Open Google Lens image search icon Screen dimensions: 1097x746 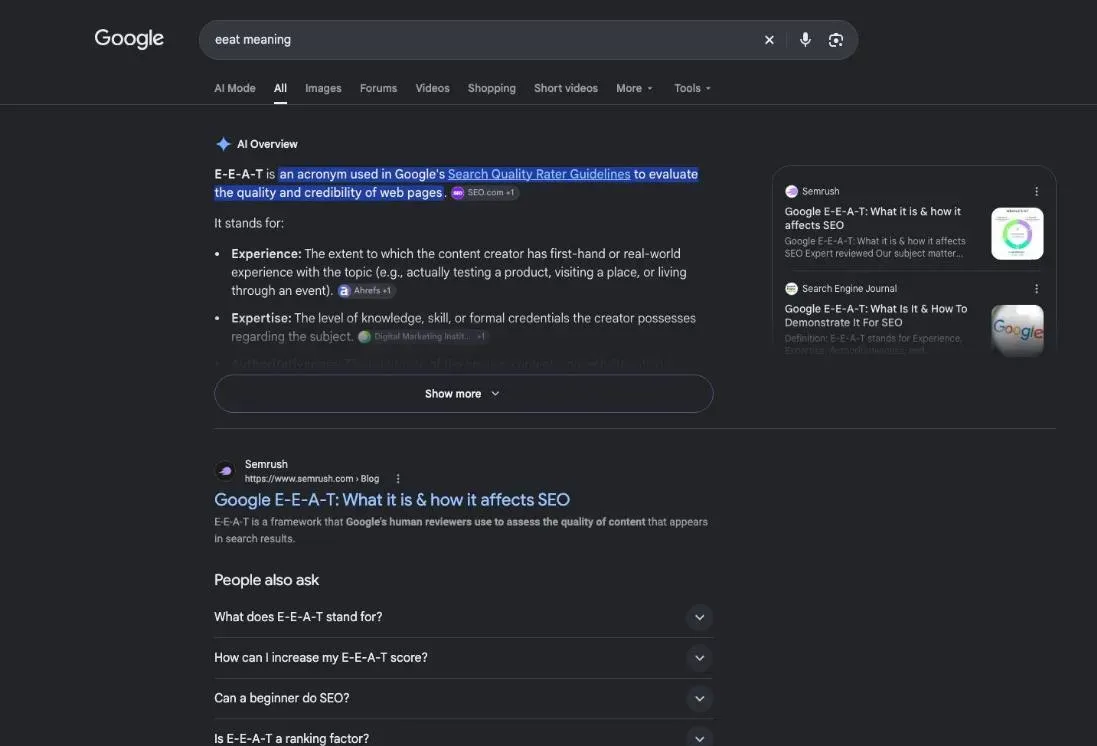pos(835,40)
